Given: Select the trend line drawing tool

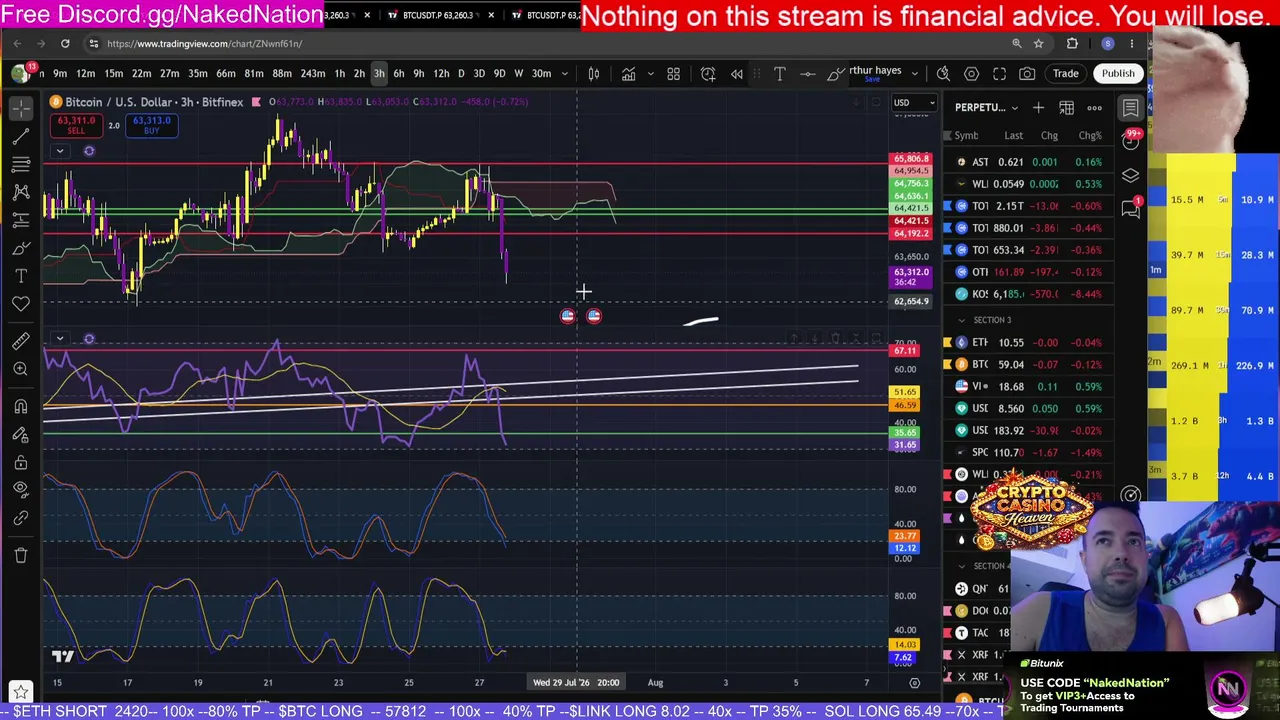Looking at the screenshot, I should point(21,137).
